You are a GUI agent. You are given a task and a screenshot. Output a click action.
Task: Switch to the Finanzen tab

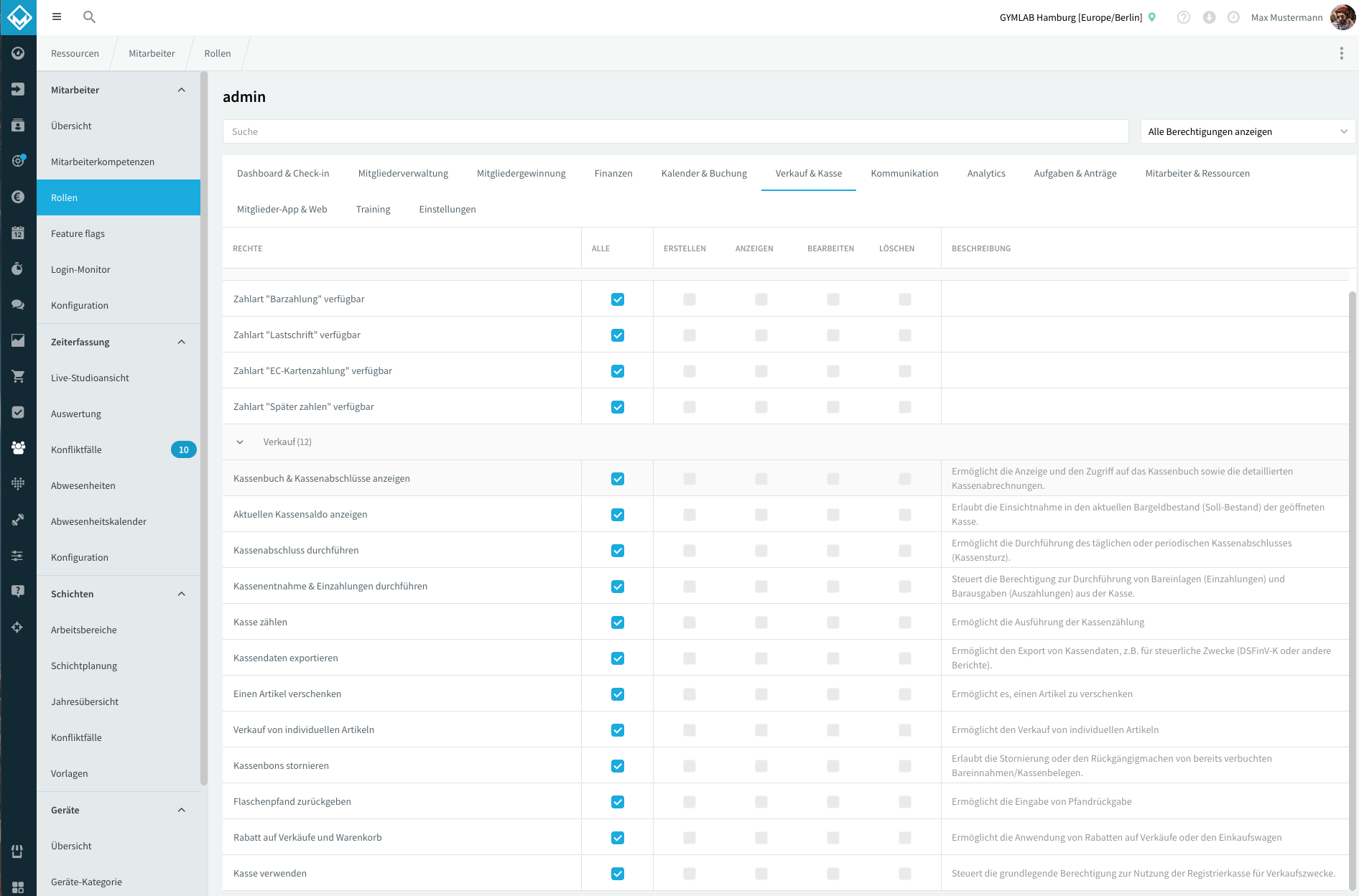[x=613, y=173]
